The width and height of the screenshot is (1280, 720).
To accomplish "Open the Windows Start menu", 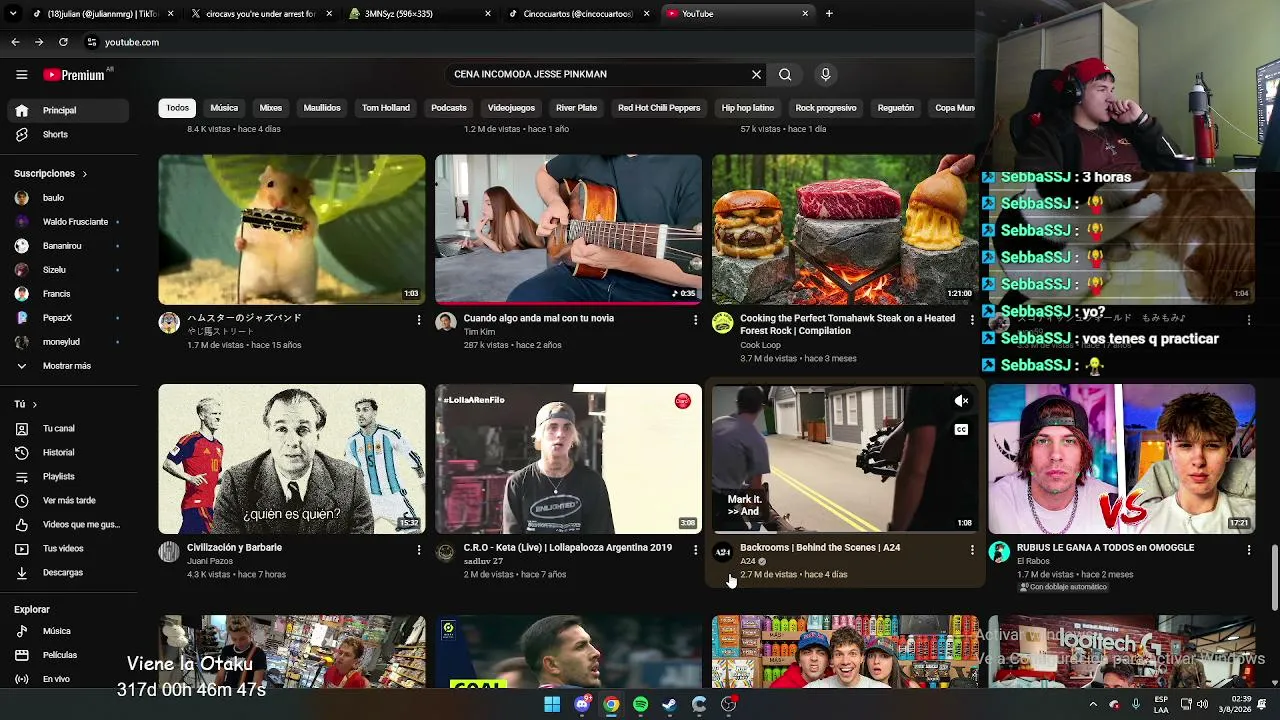I will point(552,704).
